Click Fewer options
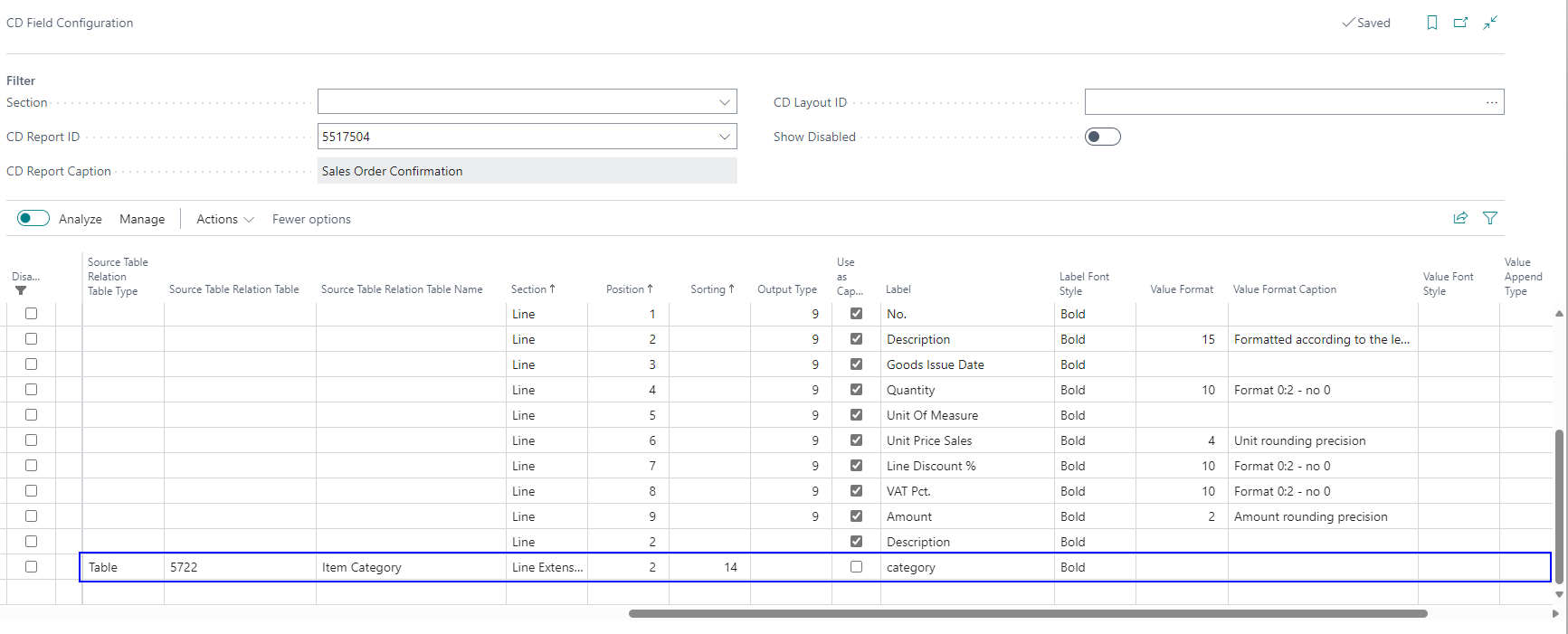The image size is (1568, 634). (x=311, y=219)
